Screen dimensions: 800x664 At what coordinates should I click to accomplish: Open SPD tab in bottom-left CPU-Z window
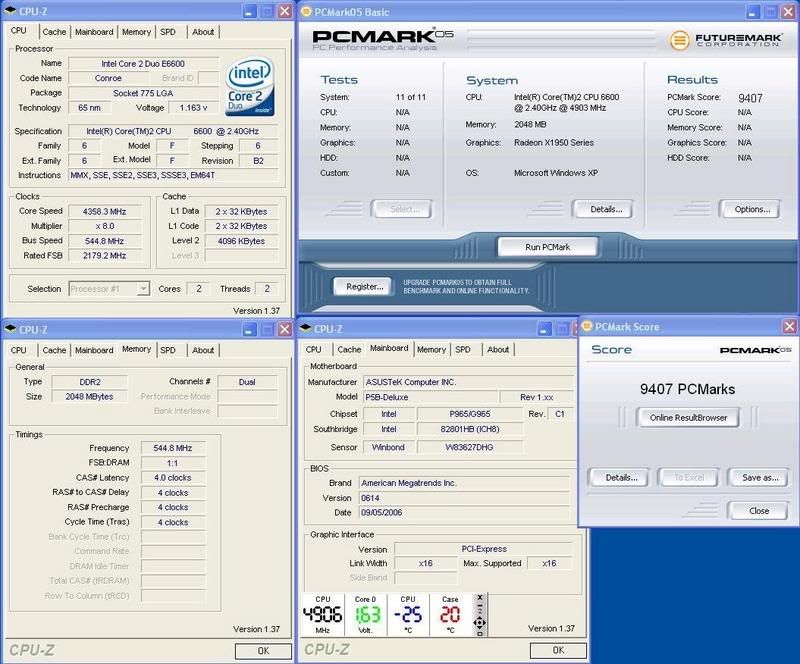[168, 350]
